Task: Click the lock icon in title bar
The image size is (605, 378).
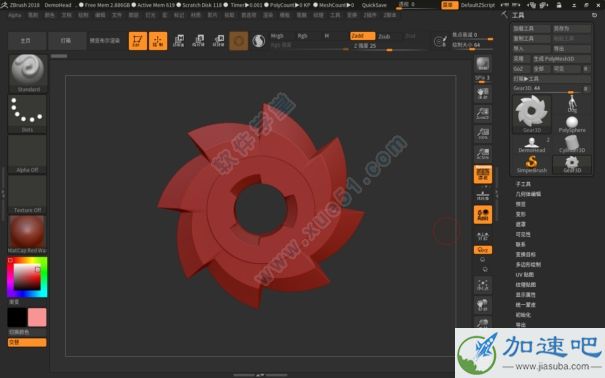Action: pos(559,5)
